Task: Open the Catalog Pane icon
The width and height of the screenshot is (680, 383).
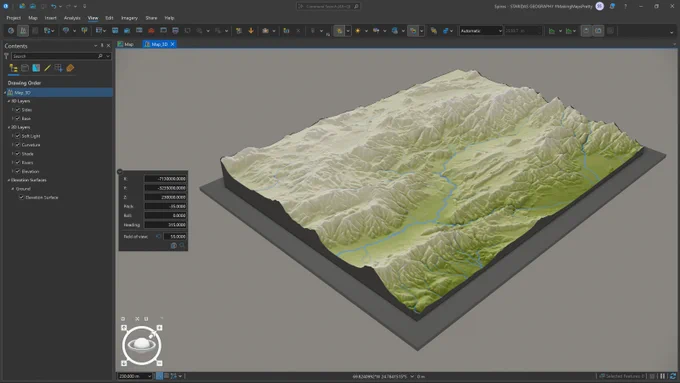Action: click(x=115, y=31)
